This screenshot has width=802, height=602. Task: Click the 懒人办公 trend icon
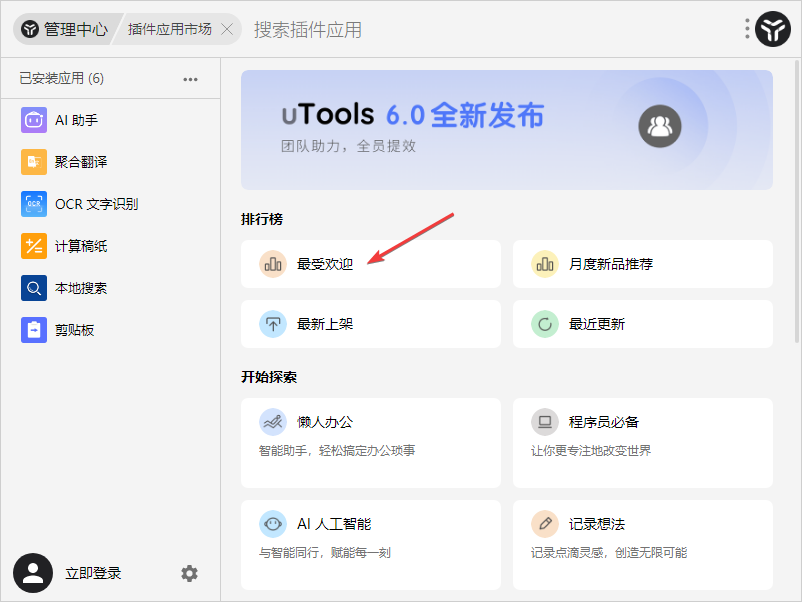(273, 422)
